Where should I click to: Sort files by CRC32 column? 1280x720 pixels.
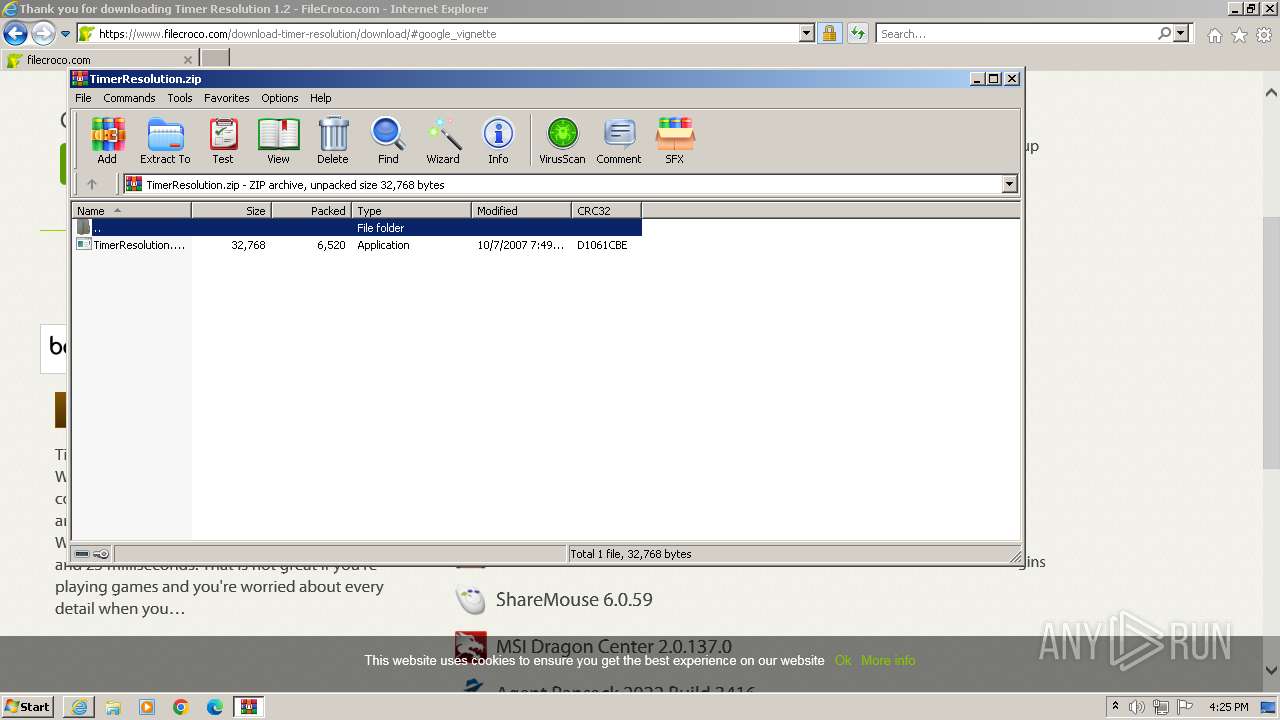pos(606,210)
